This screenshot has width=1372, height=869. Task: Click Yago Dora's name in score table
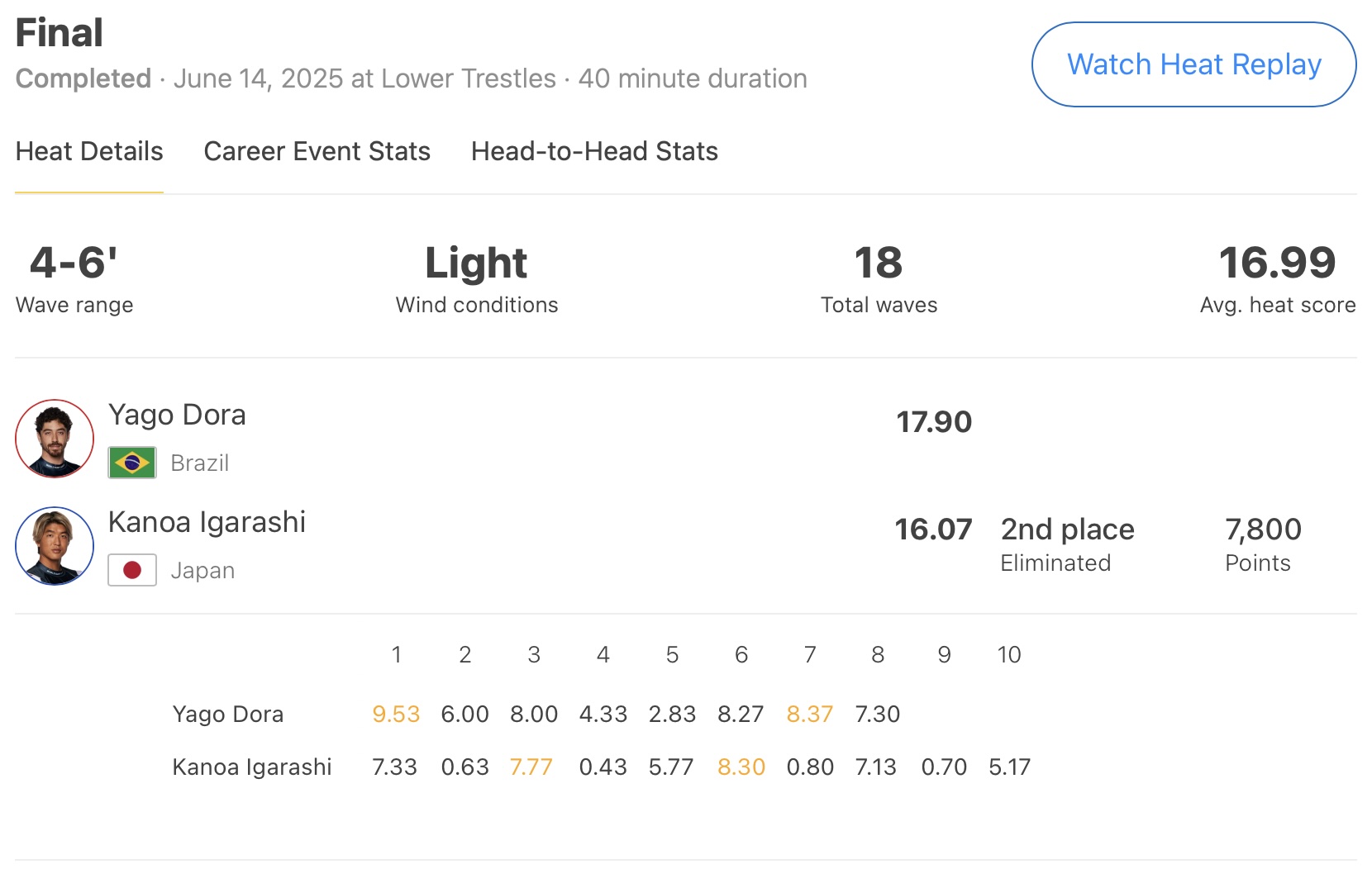pos(228,714)
